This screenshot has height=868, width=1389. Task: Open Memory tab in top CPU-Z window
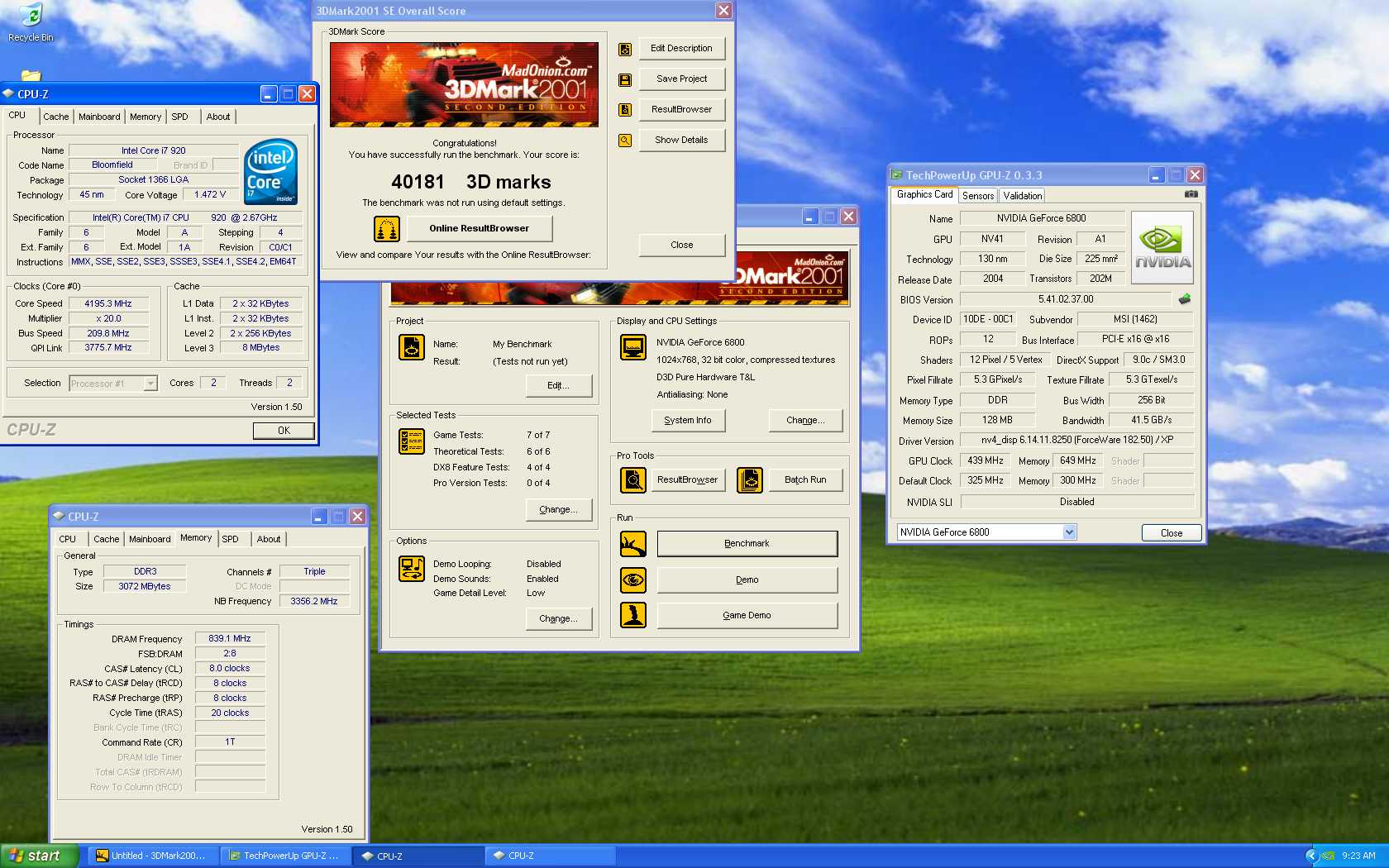click(x=146, y=117)
